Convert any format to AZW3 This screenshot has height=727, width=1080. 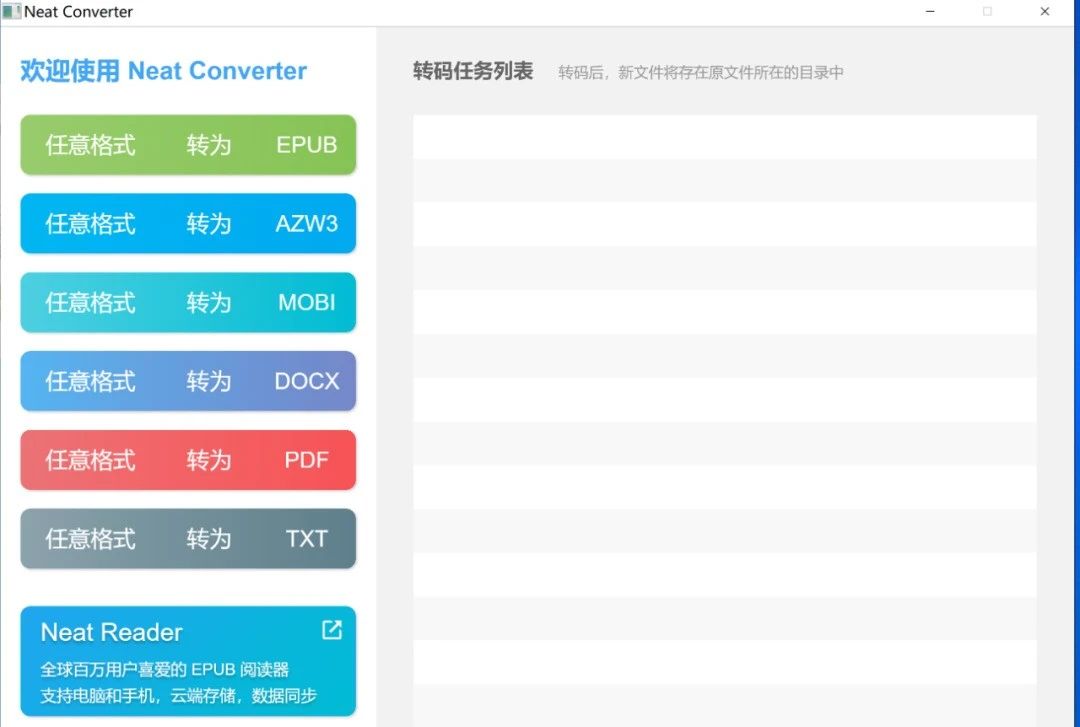tap(188, 223)
